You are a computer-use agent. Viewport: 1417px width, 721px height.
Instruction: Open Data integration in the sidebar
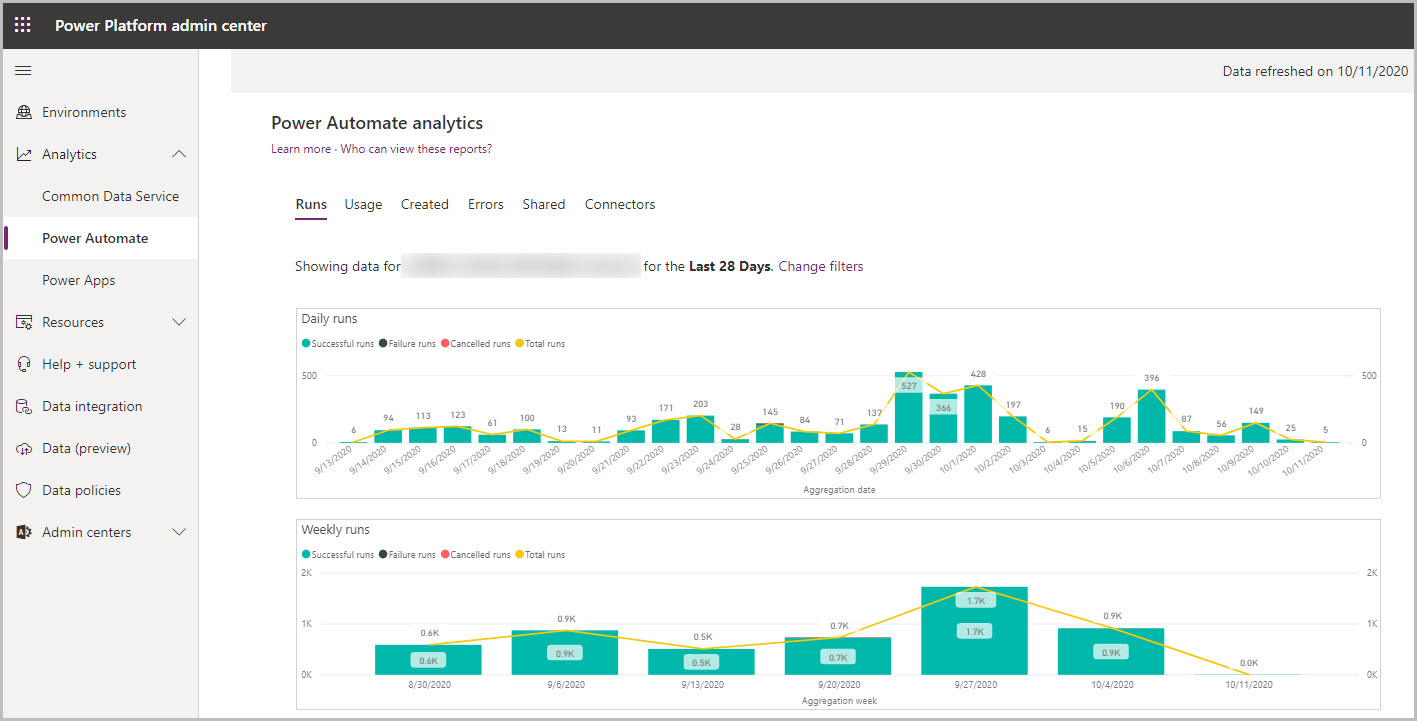(x=92, y=405)
